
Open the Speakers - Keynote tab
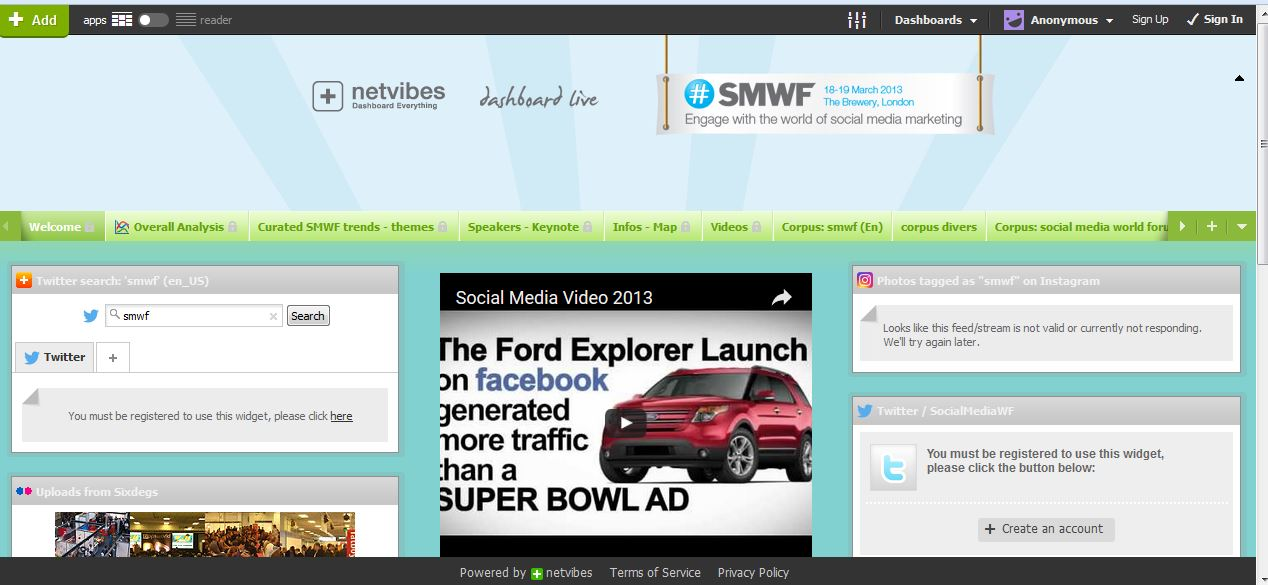530,227
